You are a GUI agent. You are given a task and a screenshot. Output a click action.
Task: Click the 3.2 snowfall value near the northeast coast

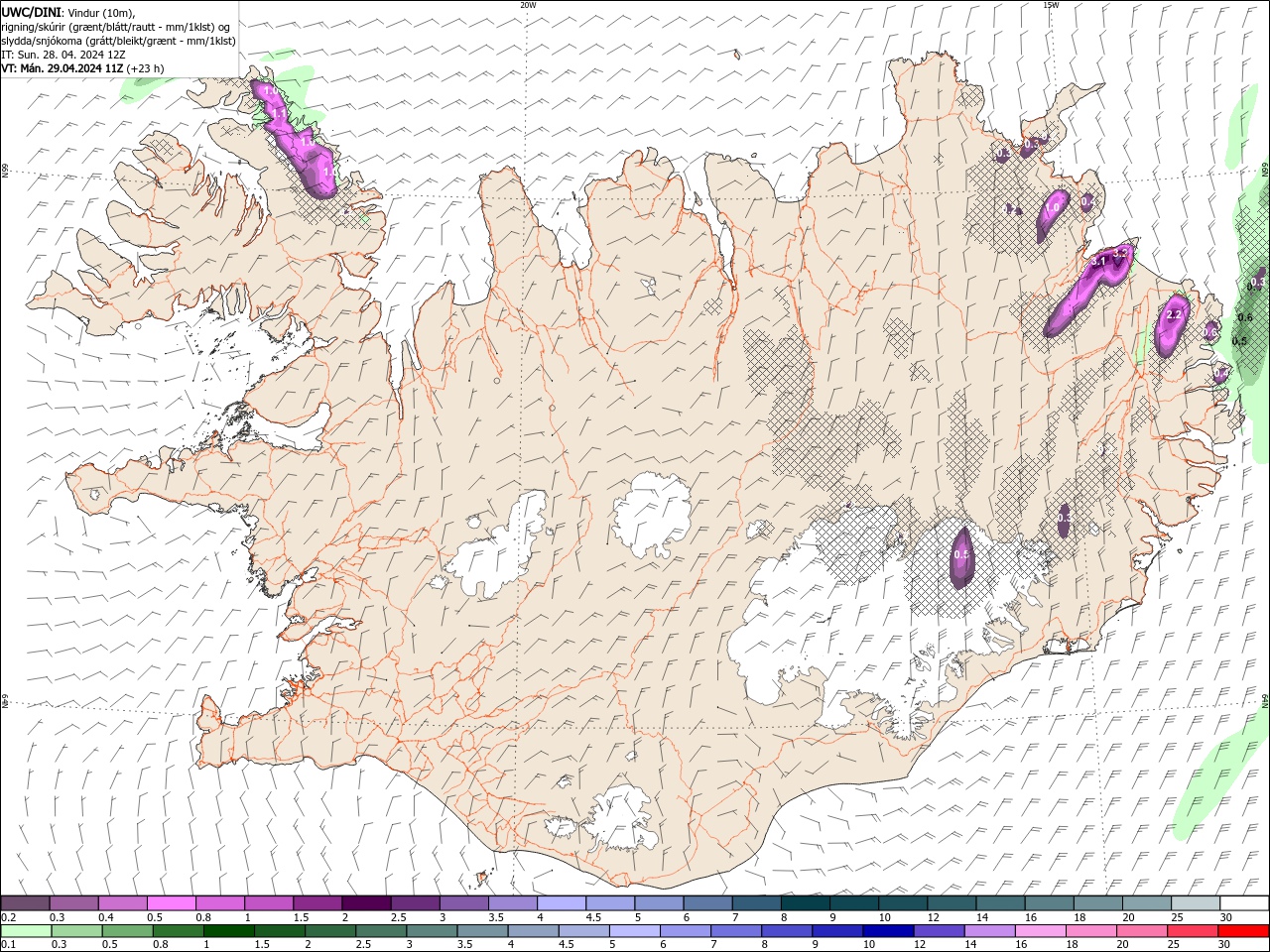(x=1120, y=254)
